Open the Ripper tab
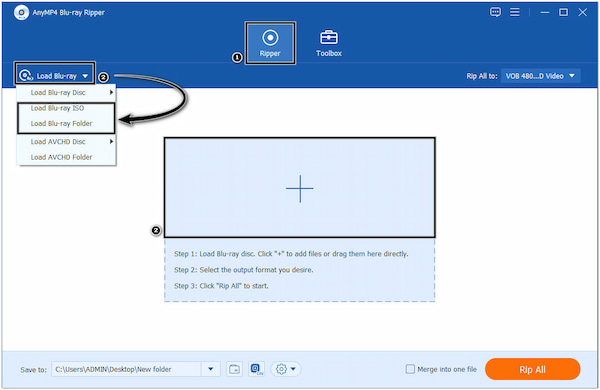This screenshot has height=390, width=600. (270, 43)
